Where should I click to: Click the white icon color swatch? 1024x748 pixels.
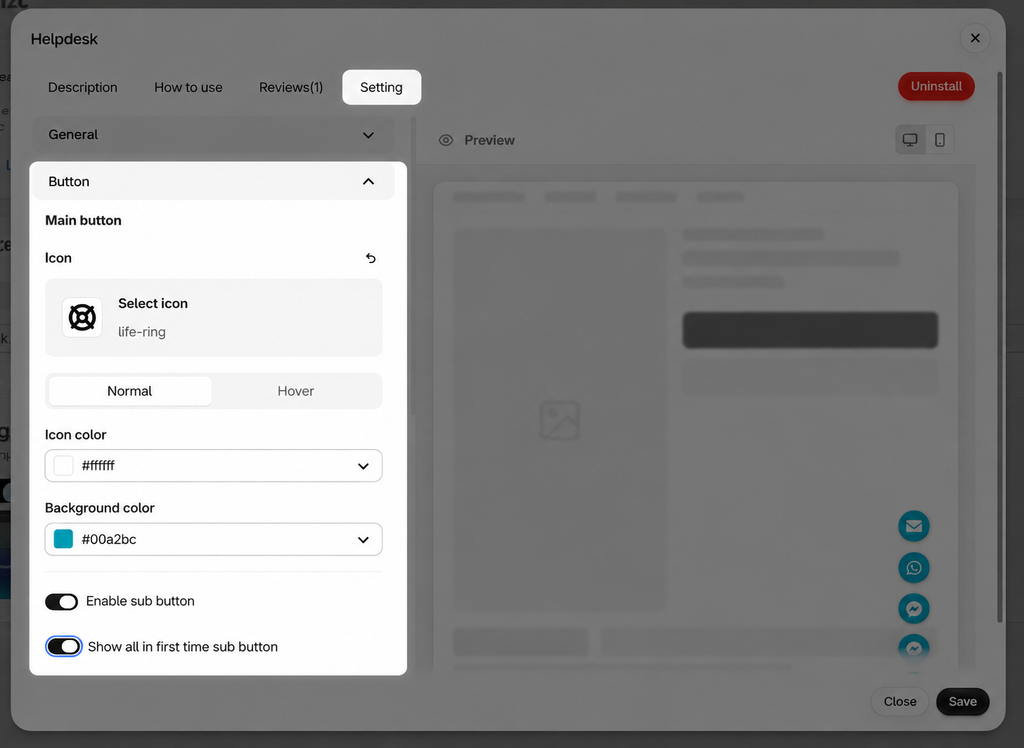63,466
